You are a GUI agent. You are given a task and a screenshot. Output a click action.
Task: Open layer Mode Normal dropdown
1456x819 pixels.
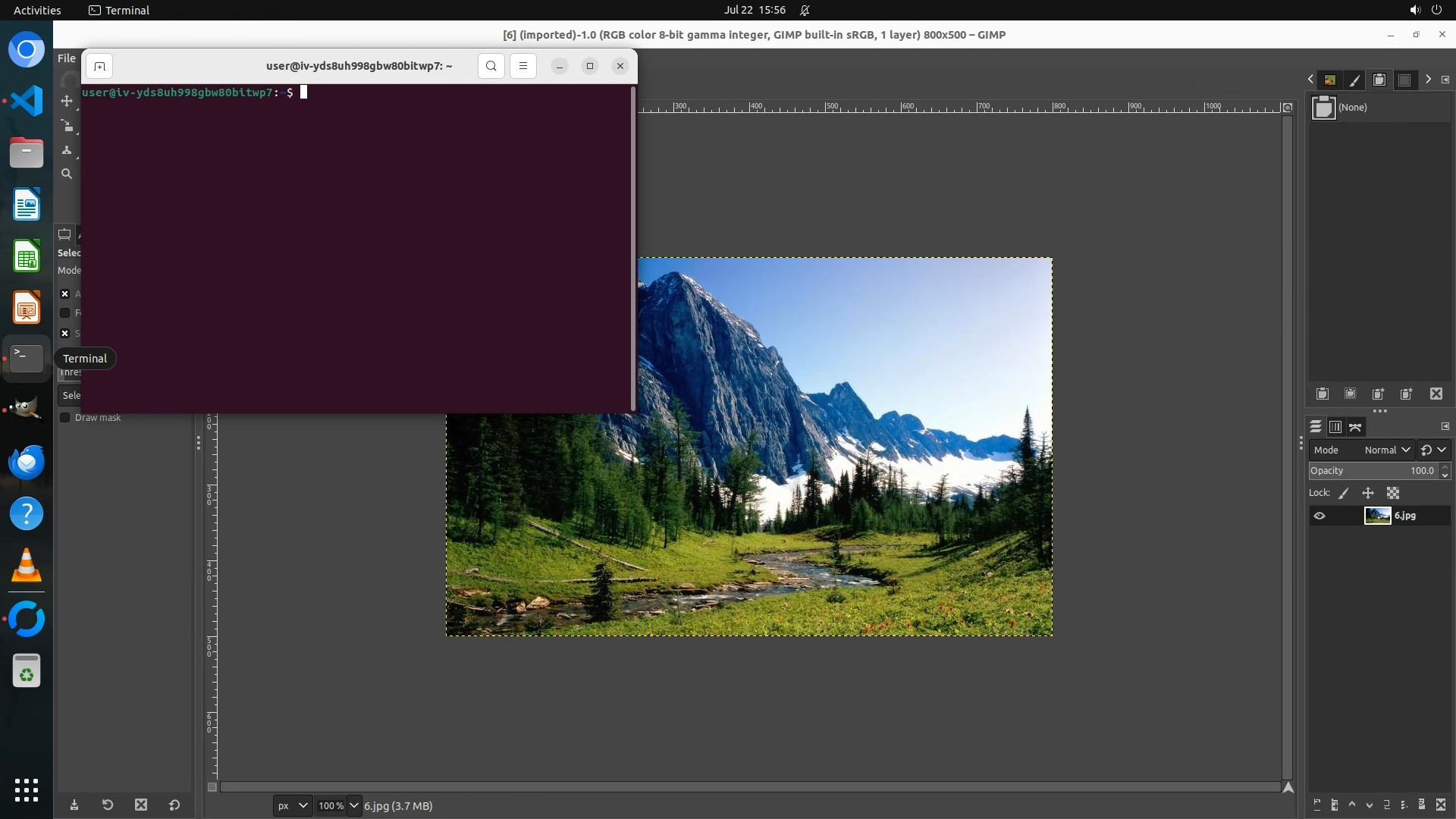[1386, 450]
